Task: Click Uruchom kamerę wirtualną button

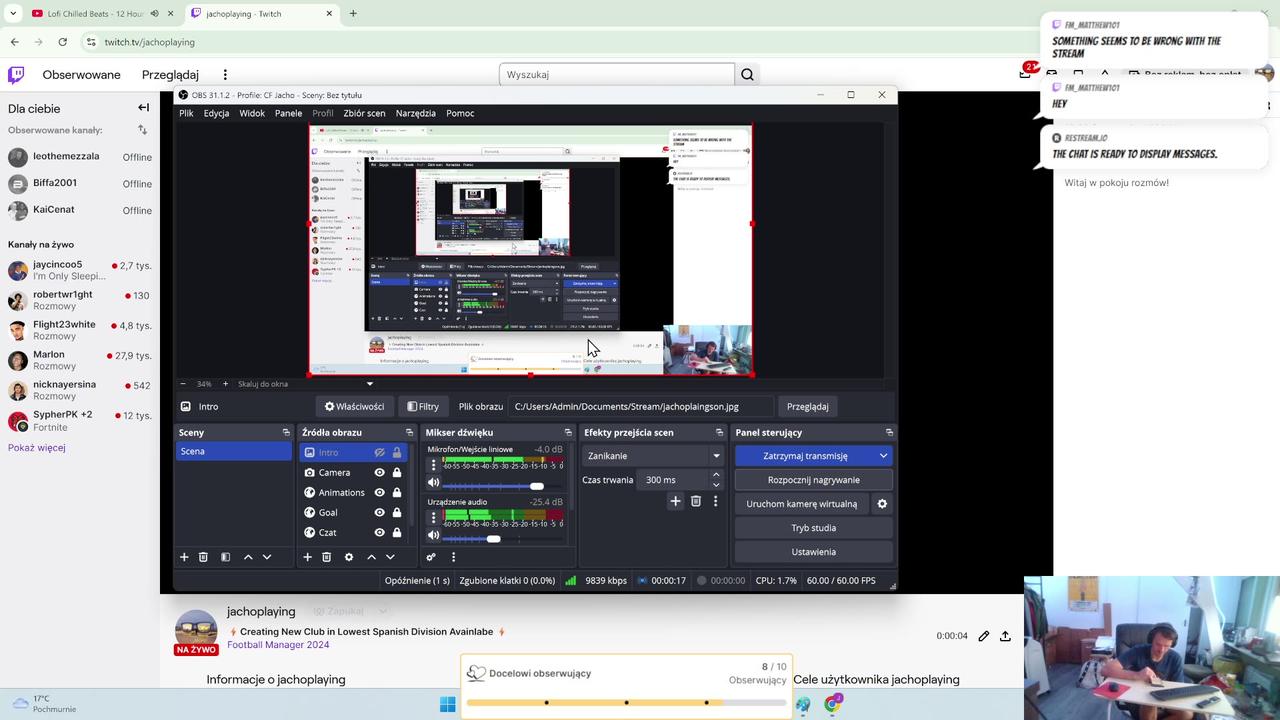Action: coord(802,504)
